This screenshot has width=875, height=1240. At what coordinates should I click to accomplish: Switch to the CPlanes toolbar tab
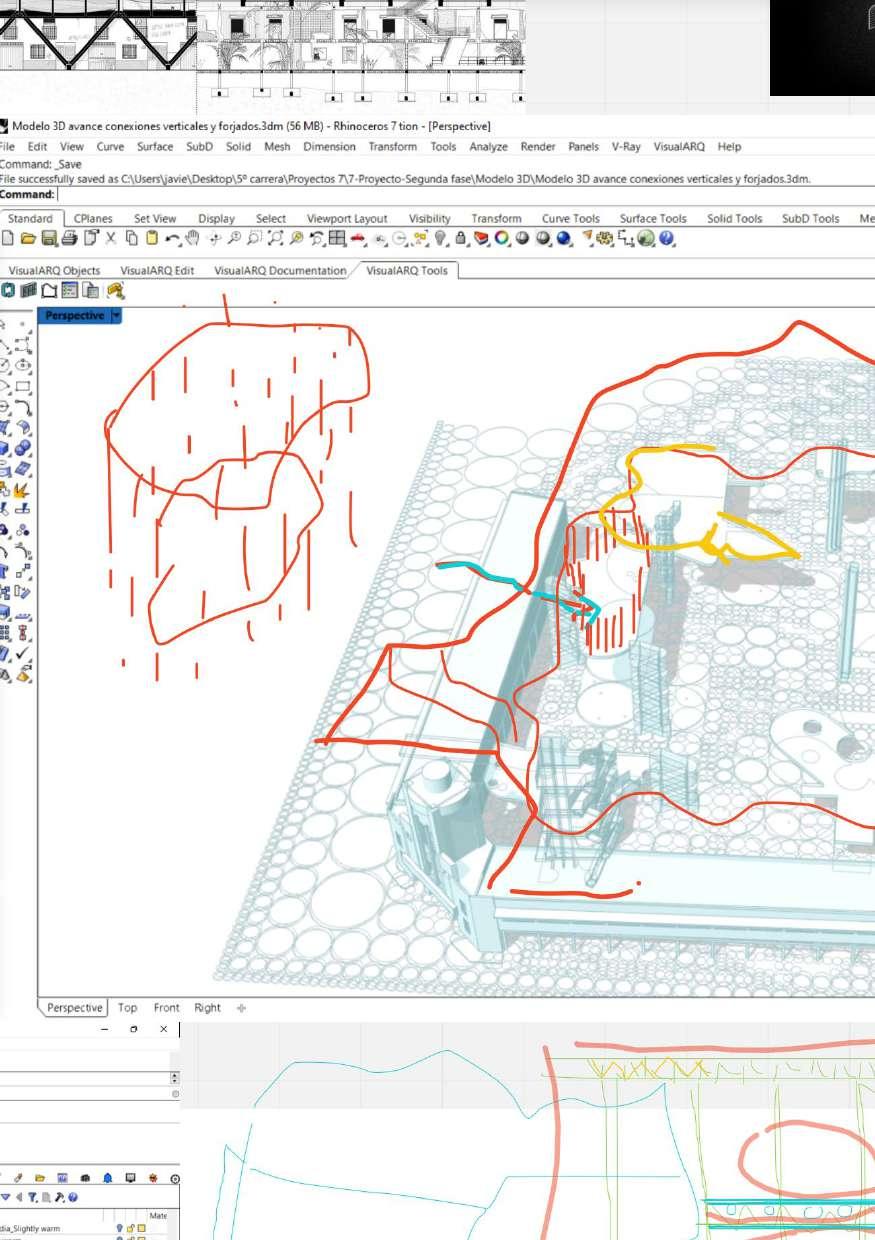click(93, 218)
